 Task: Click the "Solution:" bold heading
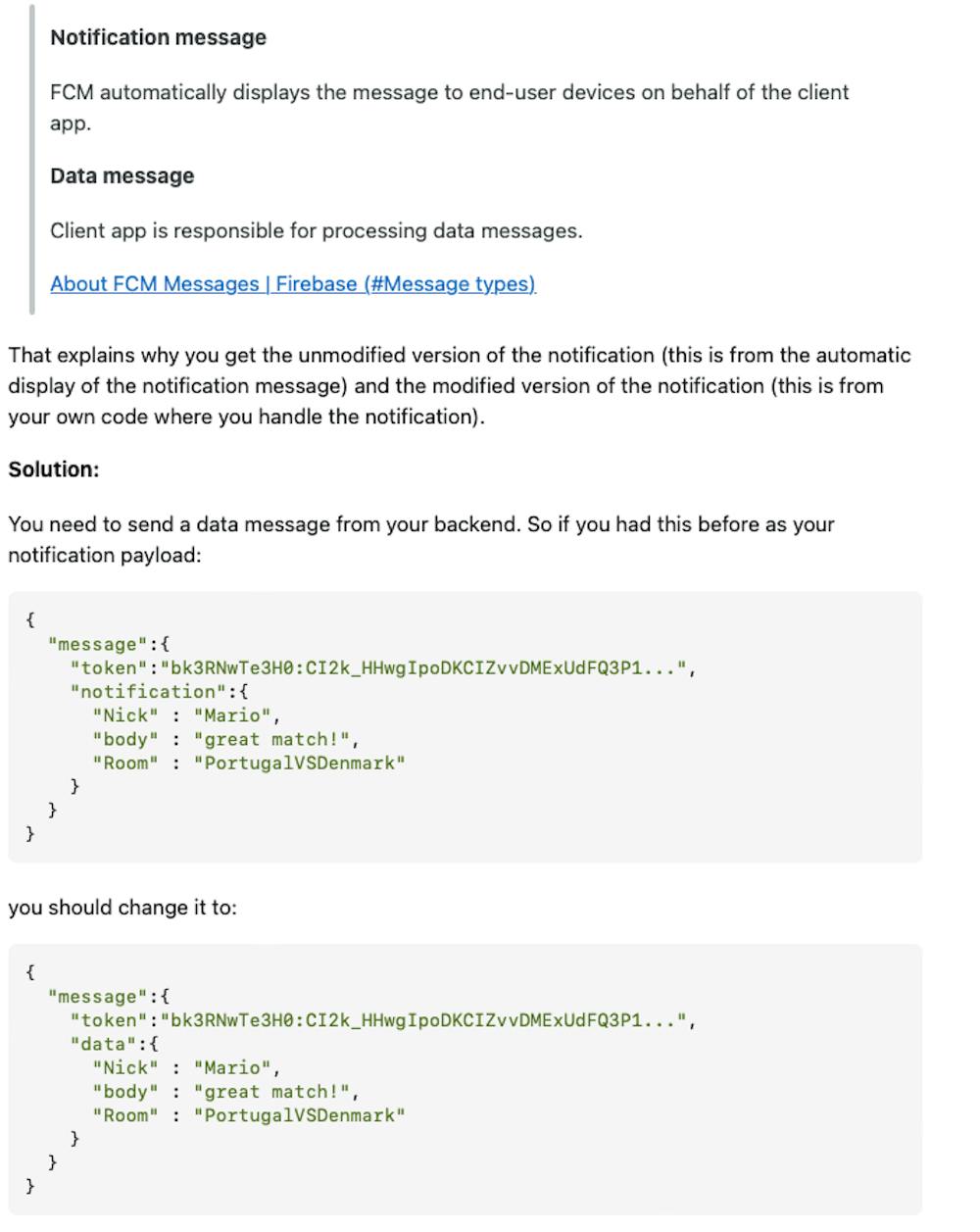tap(54, 469)
